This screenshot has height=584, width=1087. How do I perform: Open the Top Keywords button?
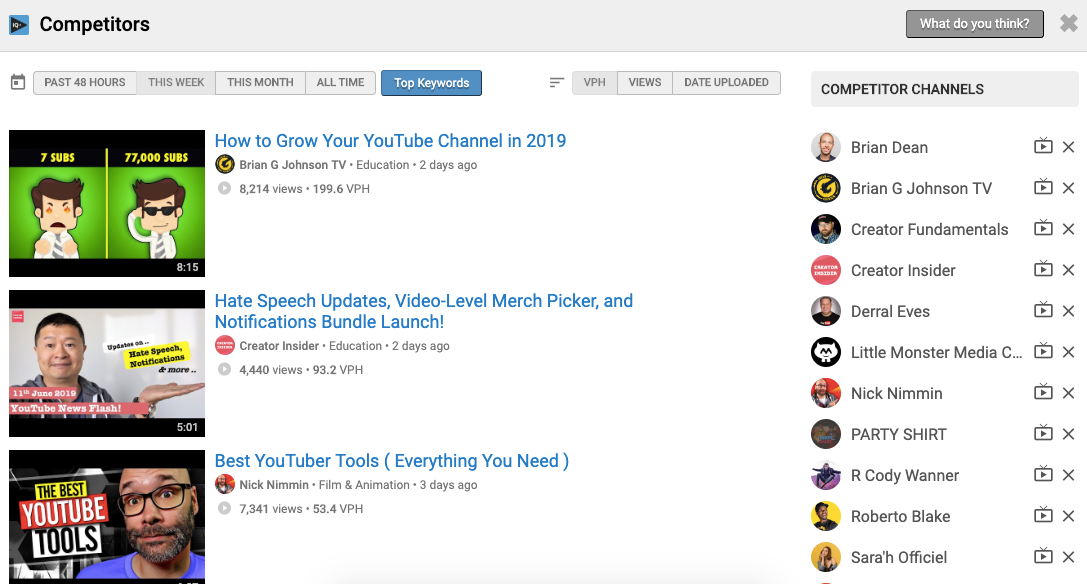coord(431,83)
